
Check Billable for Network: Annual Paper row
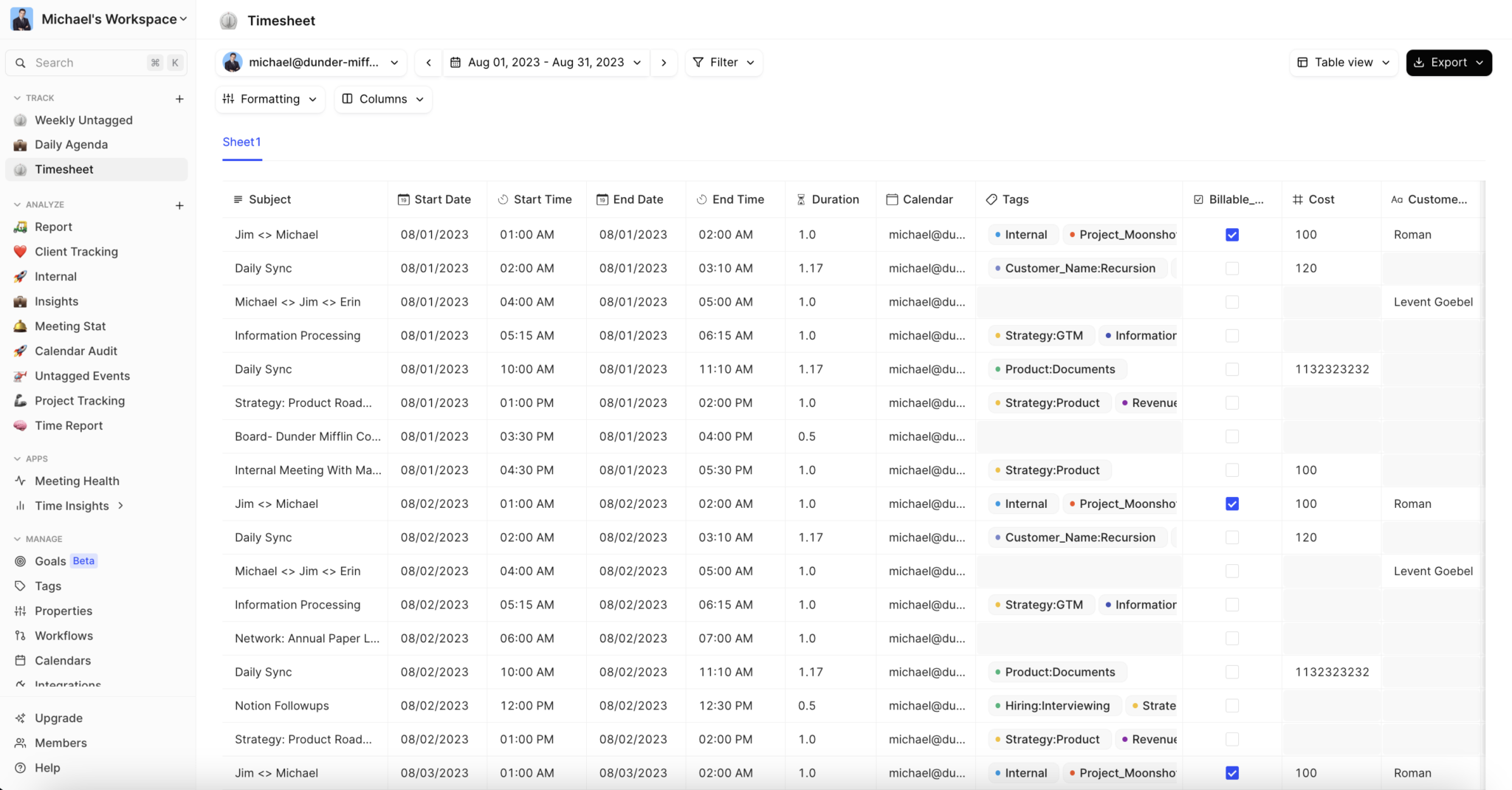click(1232, 639)
